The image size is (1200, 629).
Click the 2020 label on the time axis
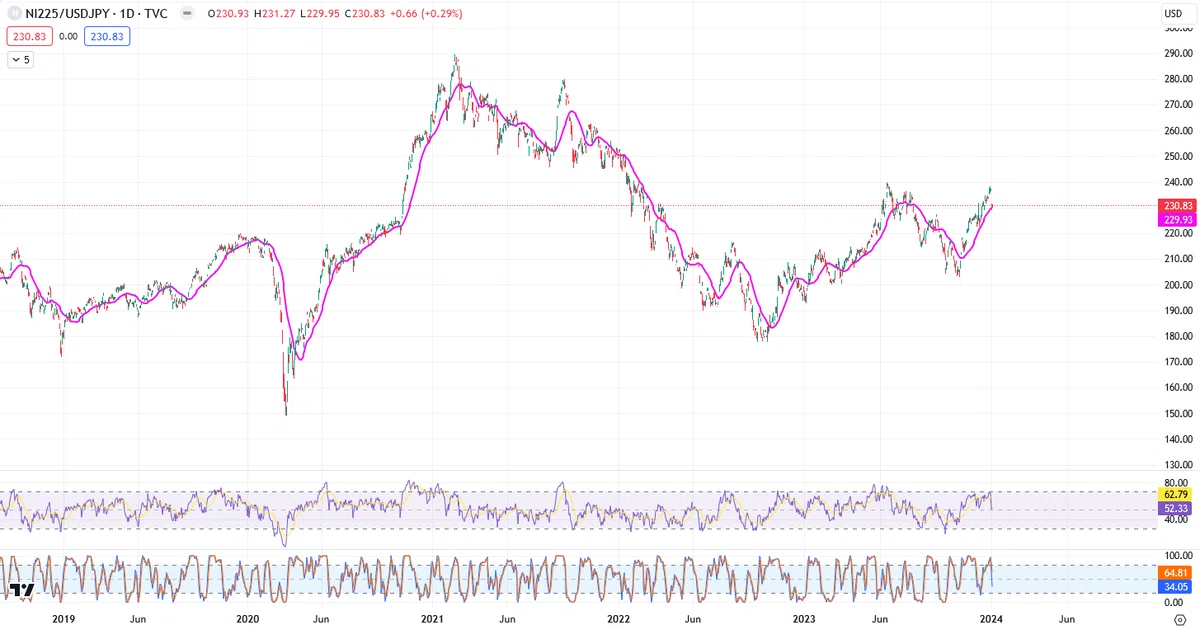(x=247, y=620)
